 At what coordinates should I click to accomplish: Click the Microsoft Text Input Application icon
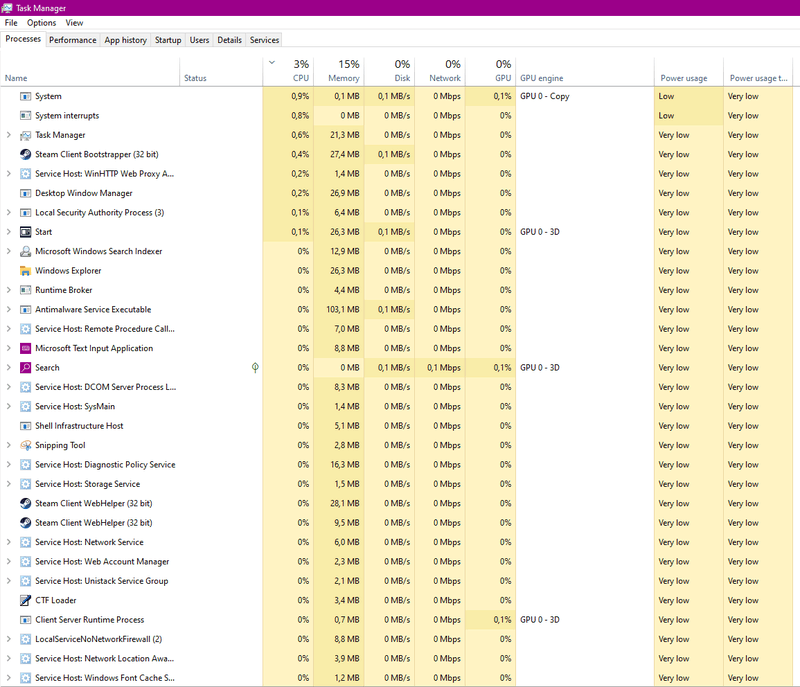coord(26,348)
